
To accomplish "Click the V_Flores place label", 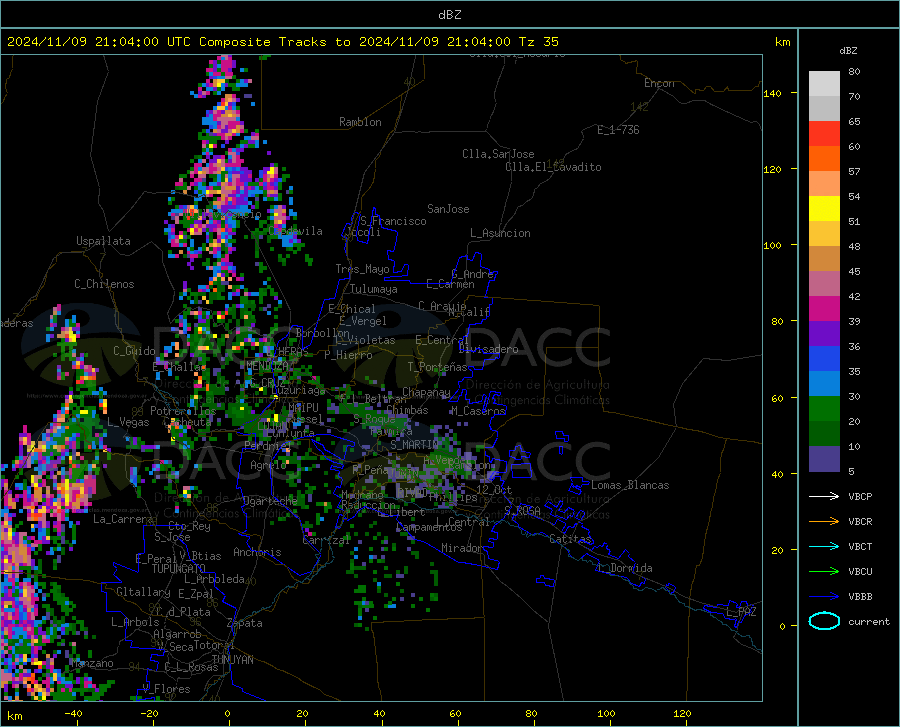I will pyautogui.click(x=166, y=689).
